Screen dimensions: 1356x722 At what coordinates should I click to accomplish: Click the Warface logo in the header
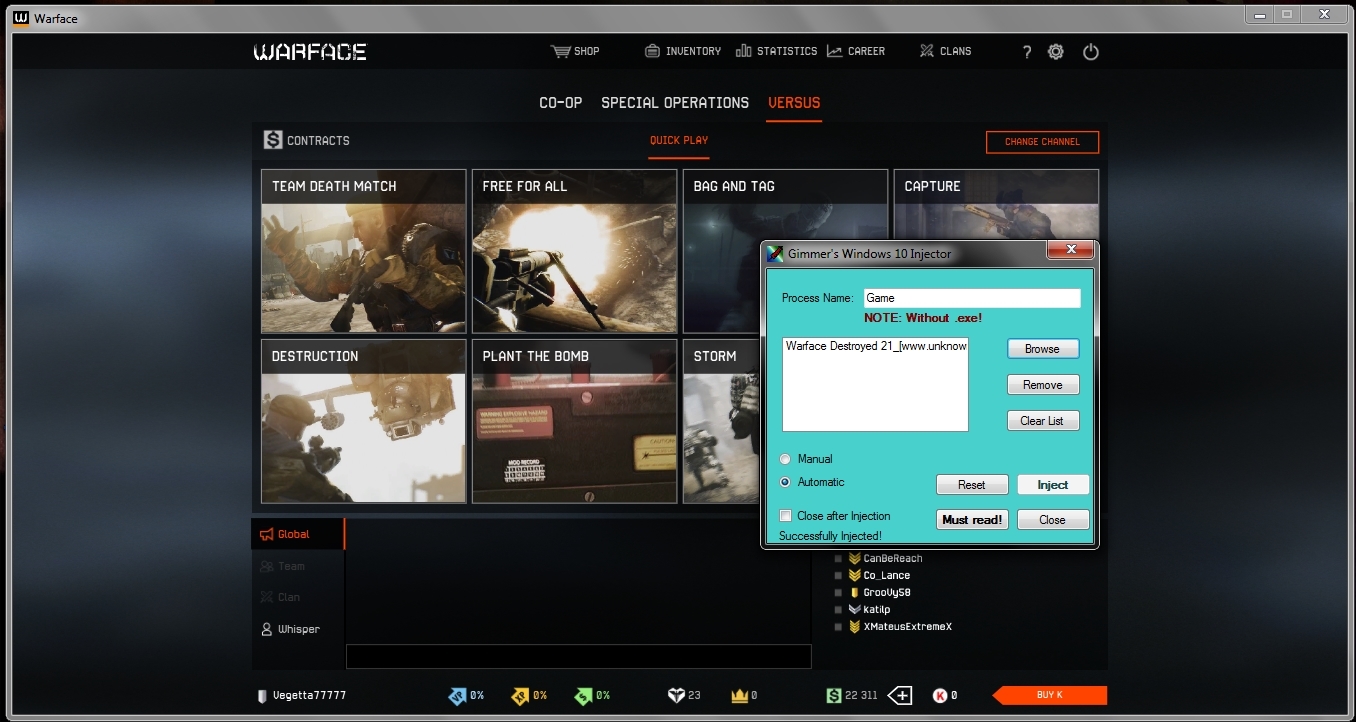click(310, 52)
